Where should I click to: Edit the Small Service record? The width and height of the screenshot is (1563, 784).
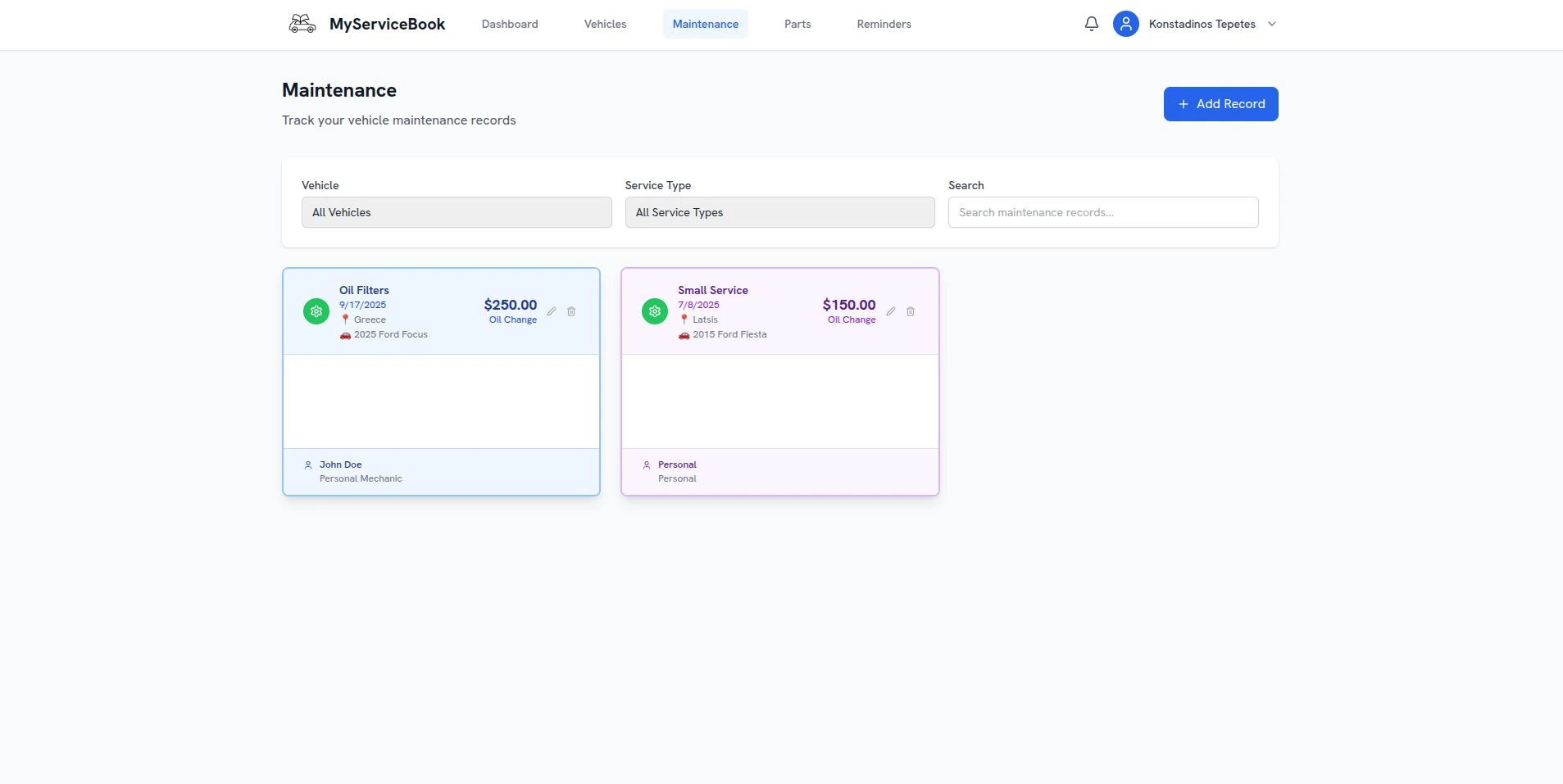coord(890,311)
